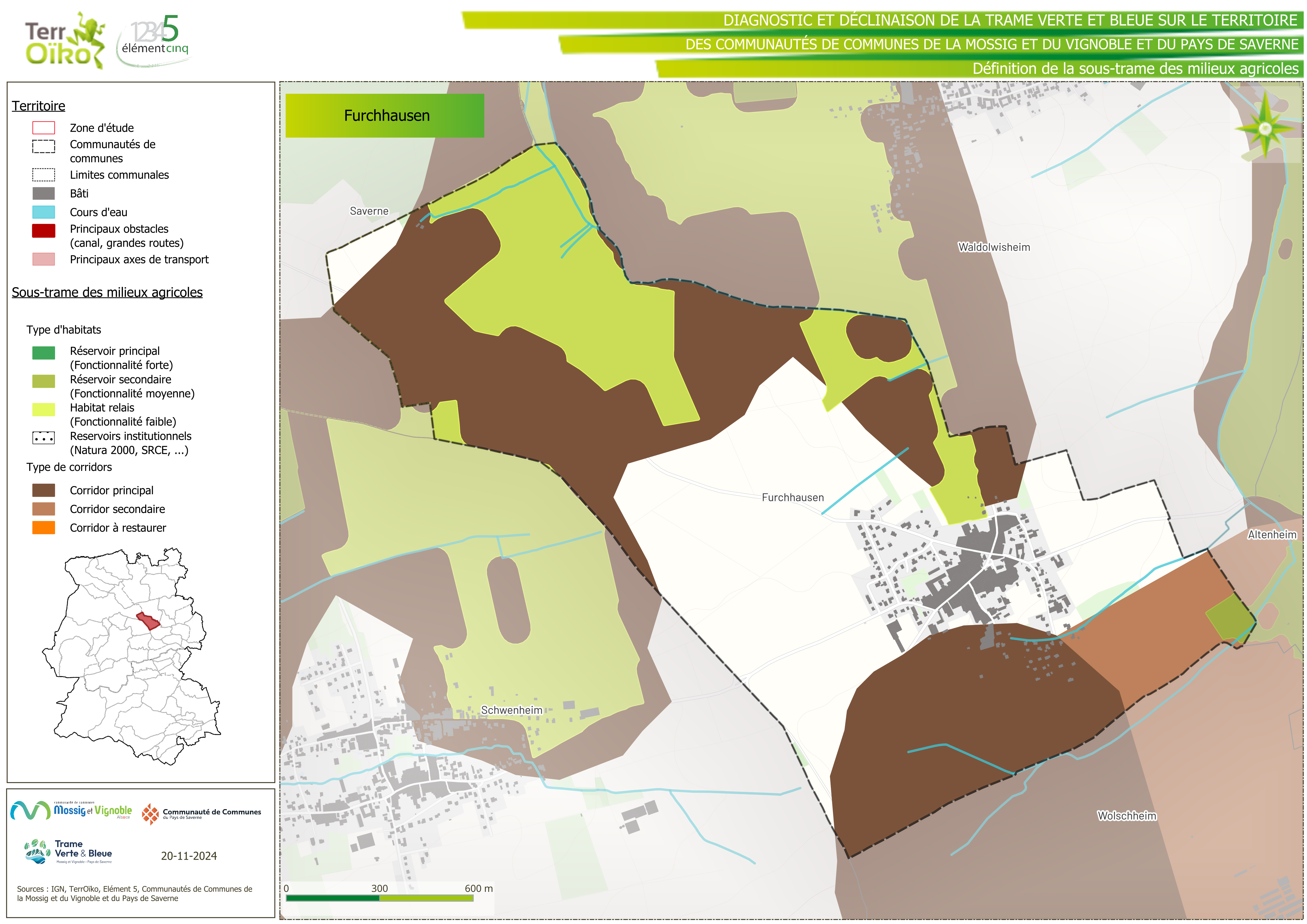The image size is (1307, 924).
Task: Click the Communauté de Communes Saverne logo
Action: pos(202,814)
